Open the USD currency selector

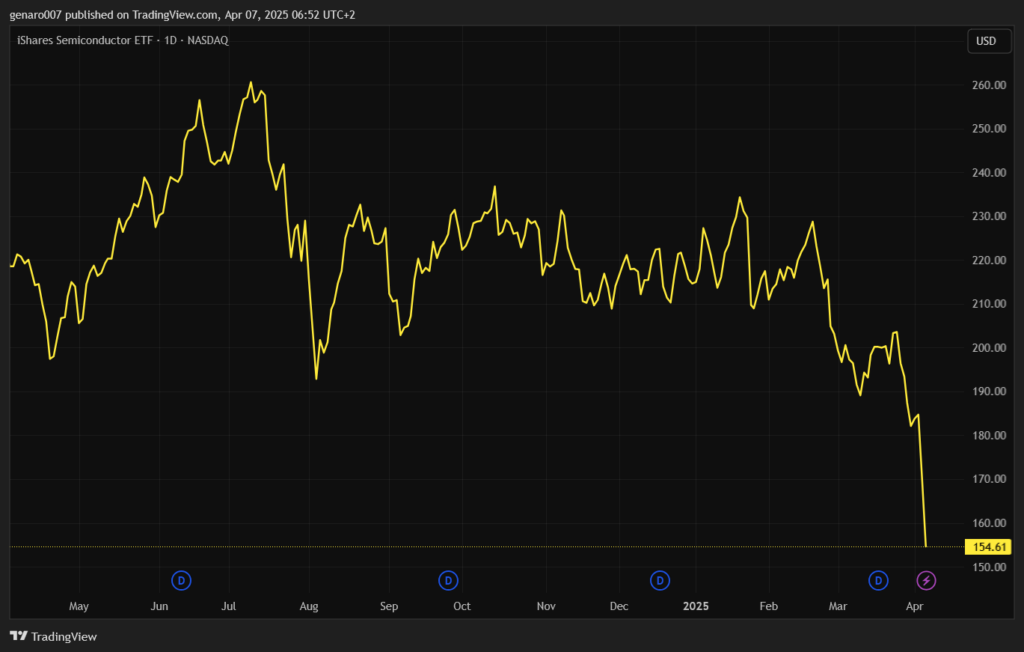click(x=985, y=41)
